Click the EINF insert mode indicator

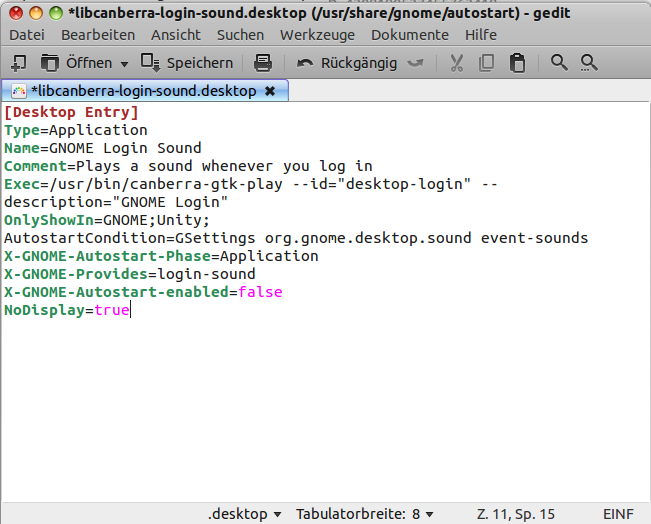pos(618,514)
